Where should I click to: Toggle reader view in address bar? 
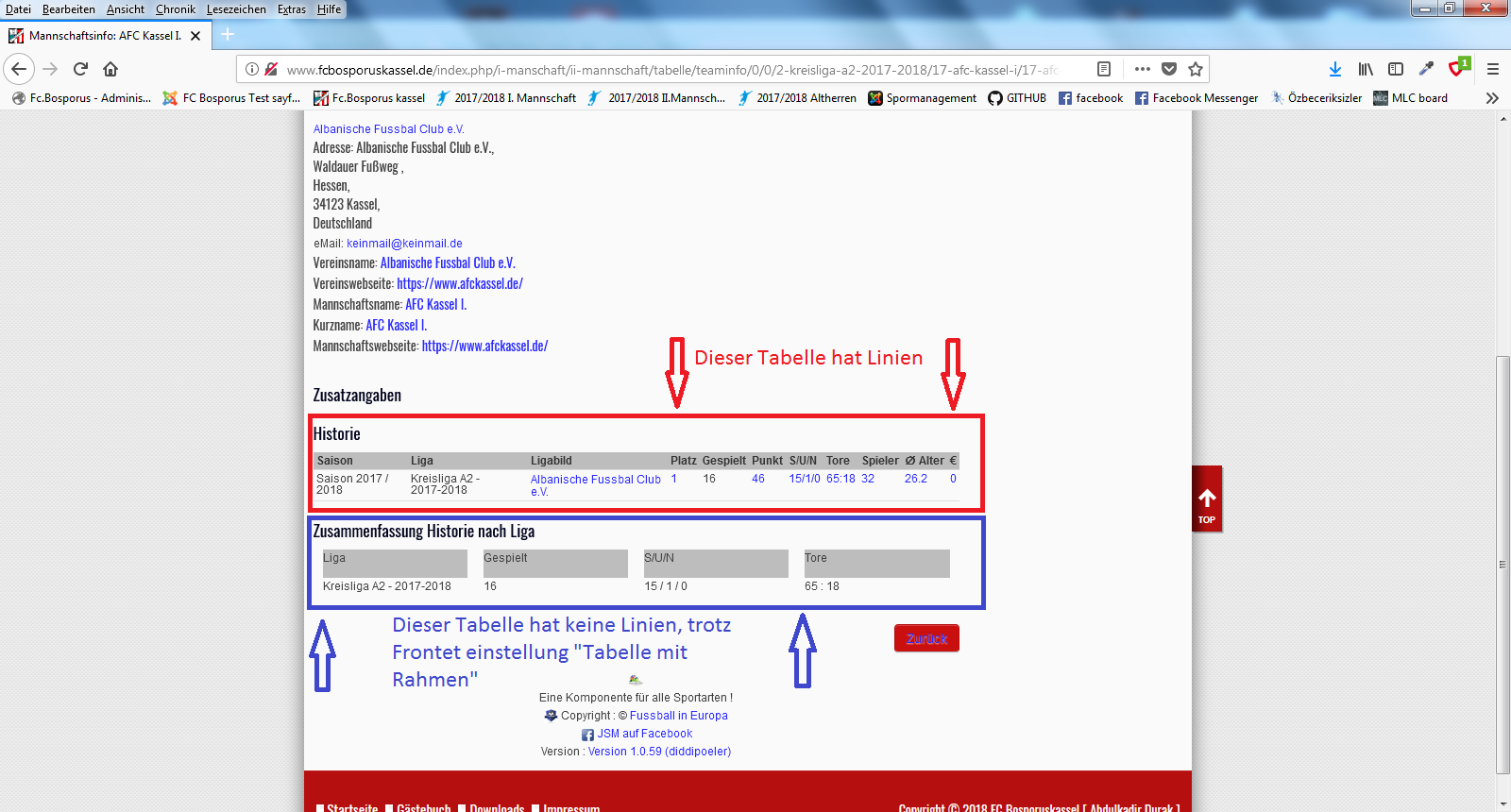pyautogui.click(x=1104, y=69)
